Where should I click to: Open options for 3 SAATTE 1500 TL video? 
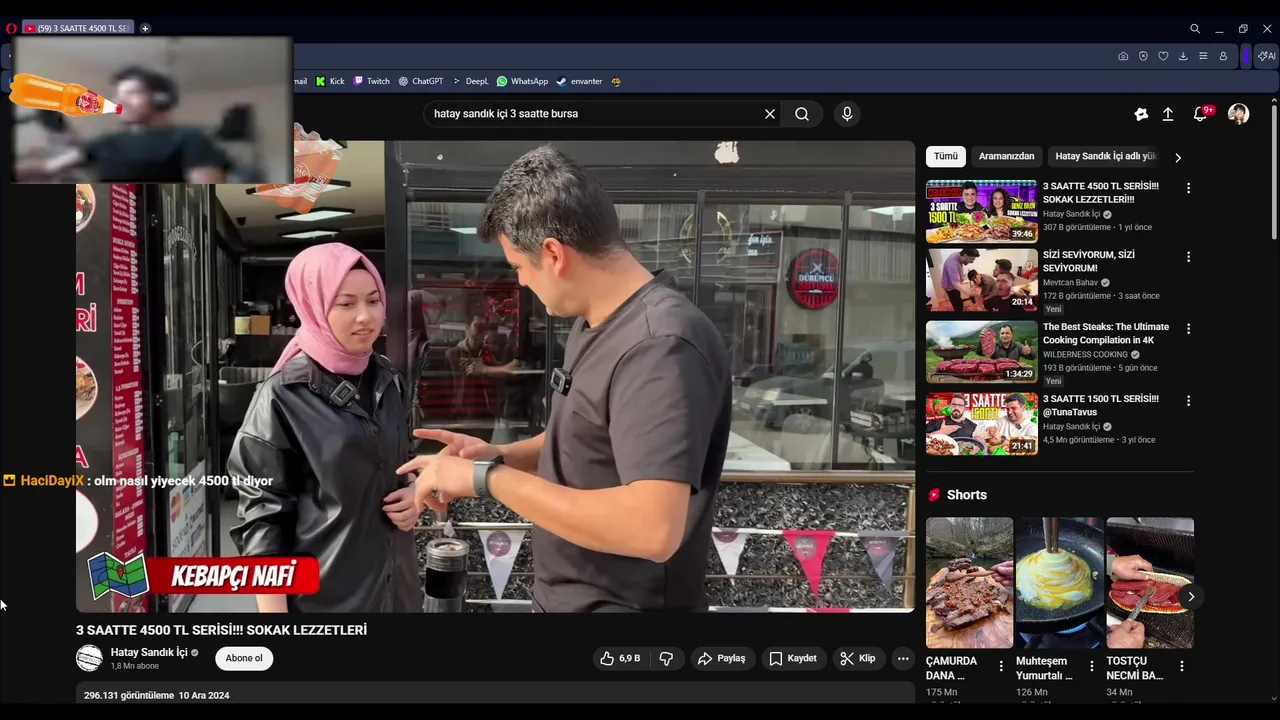(1188, 400)
